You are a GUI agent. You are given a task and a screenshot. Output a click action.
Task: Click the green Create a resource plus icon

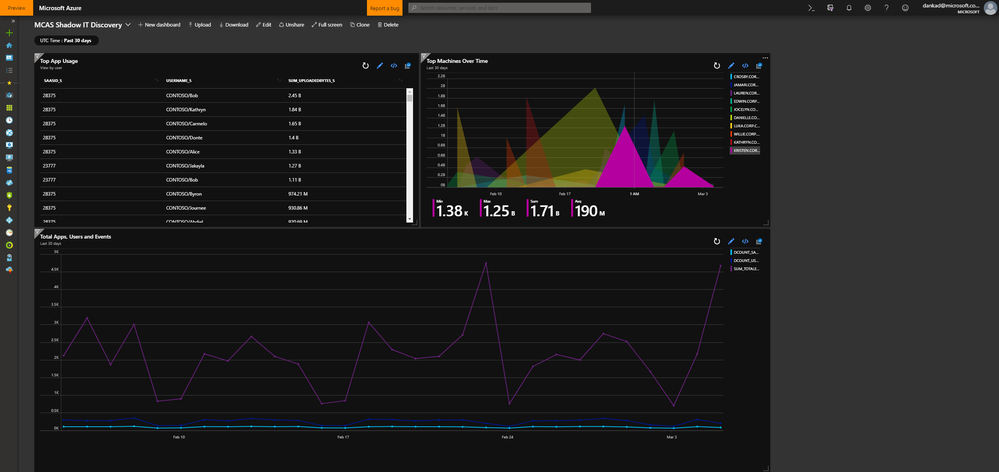pos(9,32)
